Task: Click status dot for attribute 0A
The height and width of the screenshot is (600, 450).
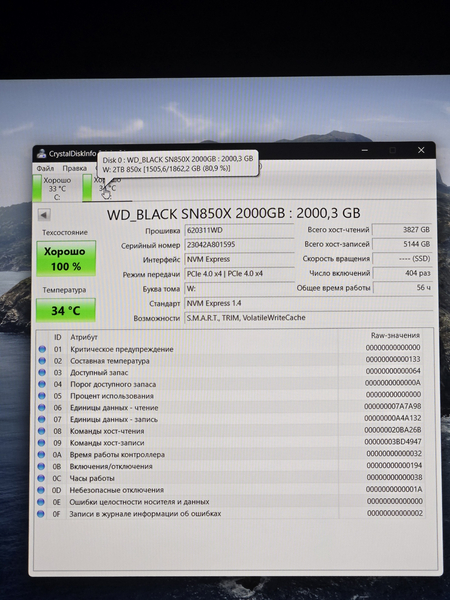Action: [41, 455]
